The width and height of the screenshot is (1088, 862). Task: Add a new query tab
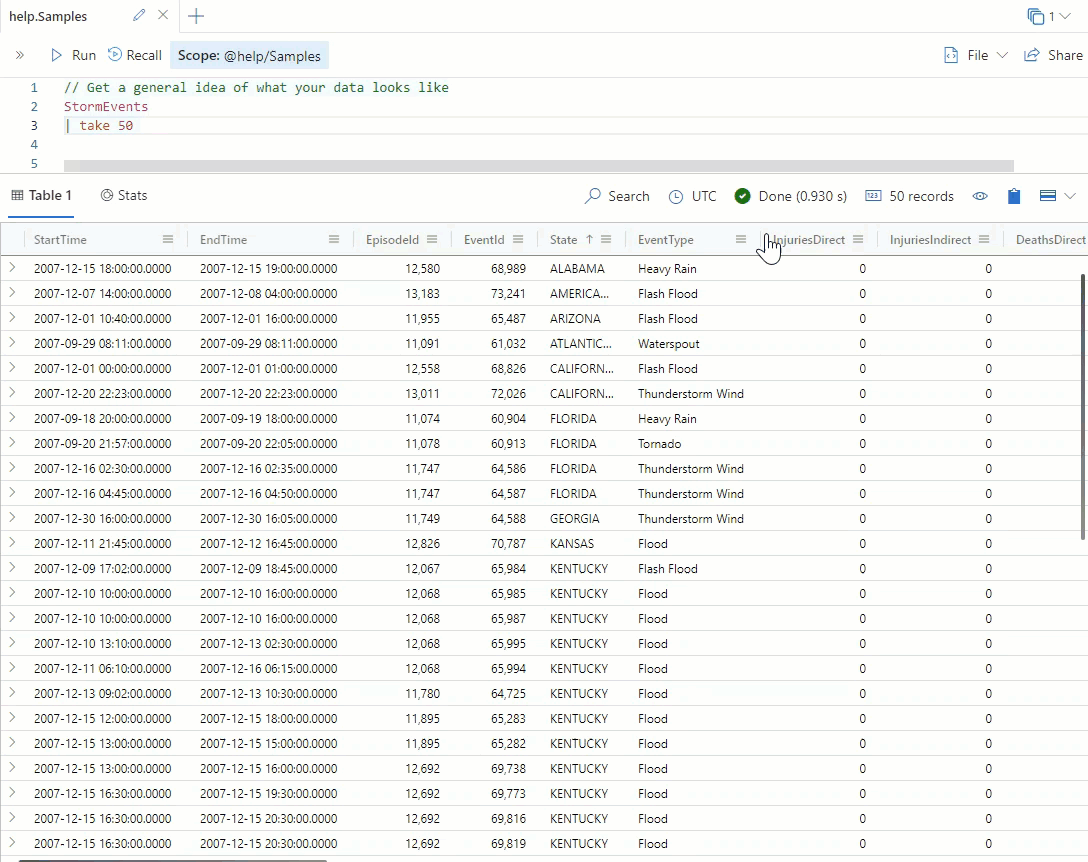click(x=196, y=16)
